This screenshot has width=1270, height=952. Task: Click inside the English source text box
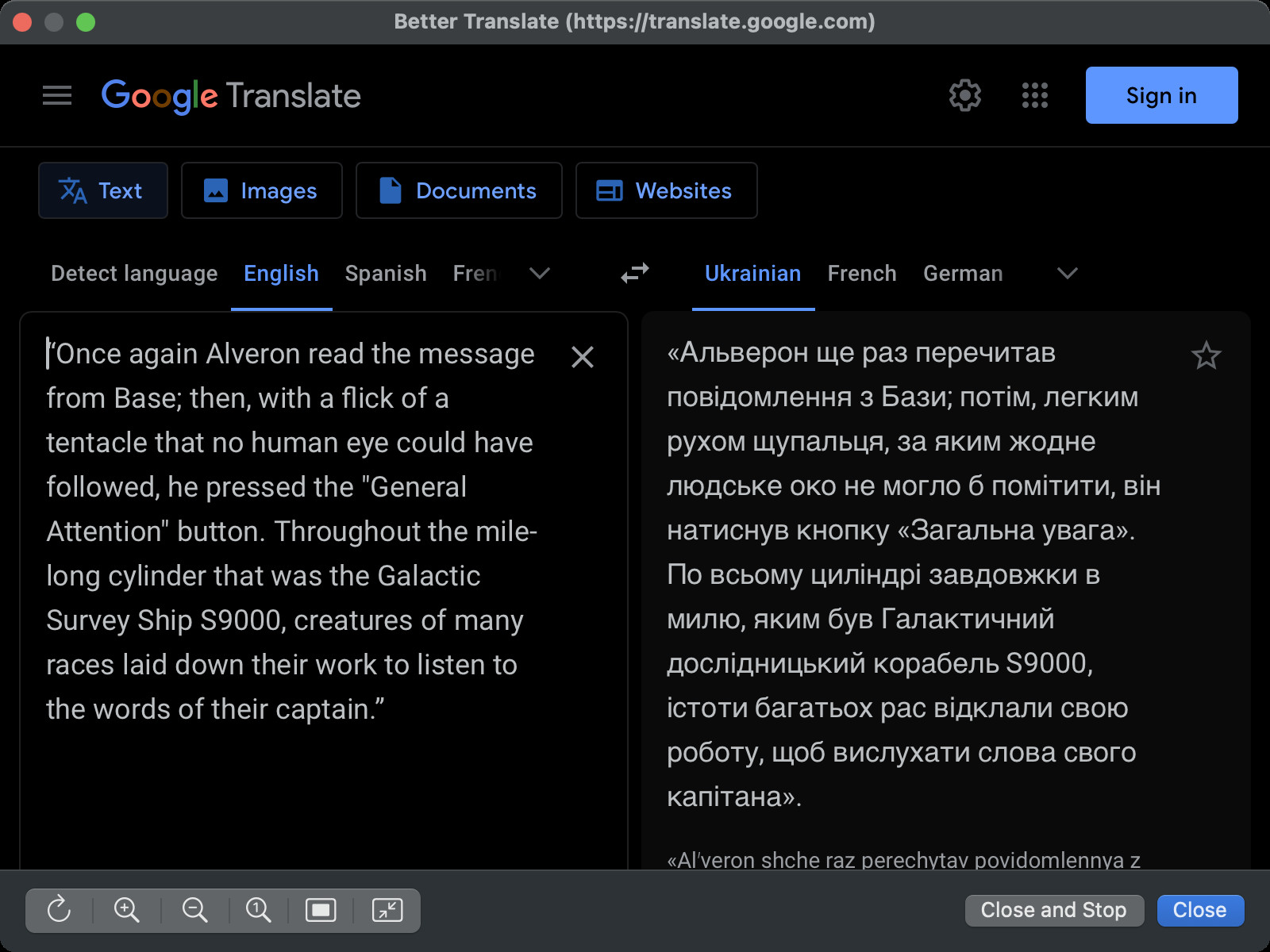pyautogui.click(x=292, y=532)
